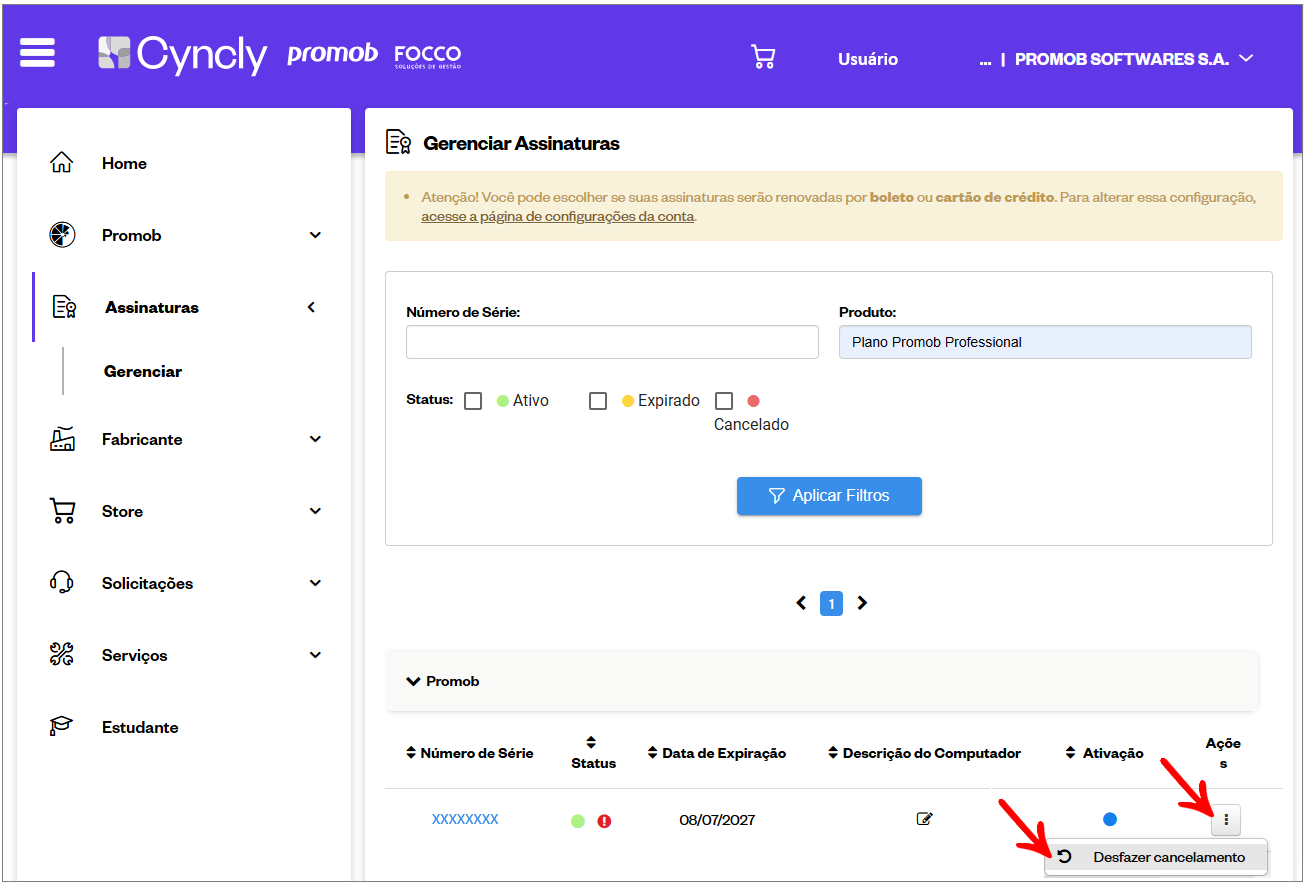This screenshot has width=1315, height=893.
Task: Open the three-dot actions menu
Action: click(1226, 821)
